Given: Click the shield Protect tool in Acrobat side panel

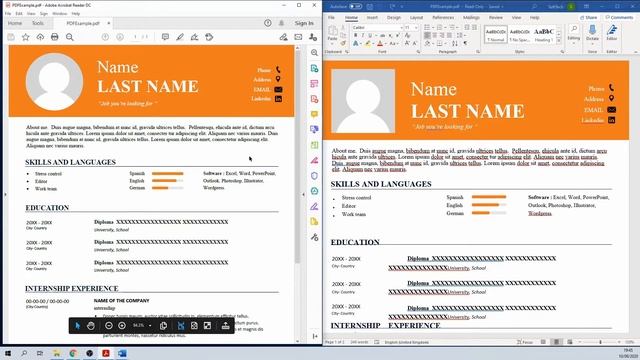Looking at the screenshot, I should [x=314, y=176].
